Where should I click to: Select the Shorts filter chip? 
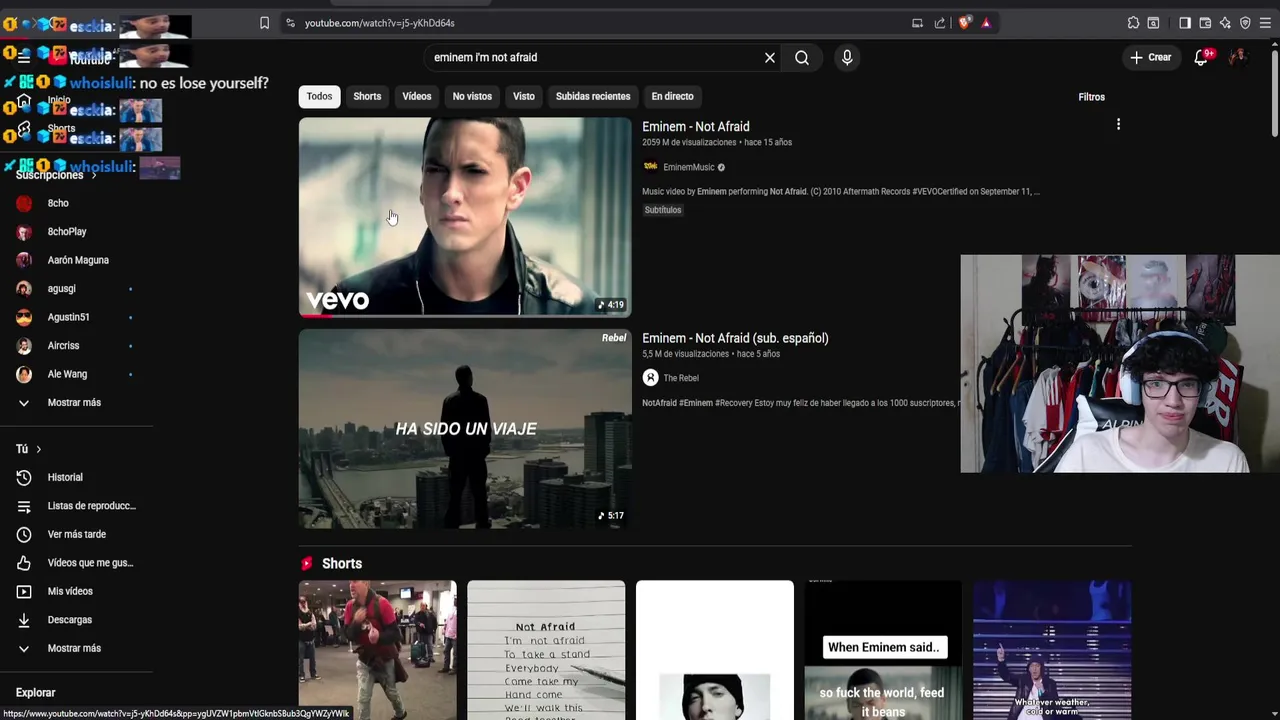367,96
